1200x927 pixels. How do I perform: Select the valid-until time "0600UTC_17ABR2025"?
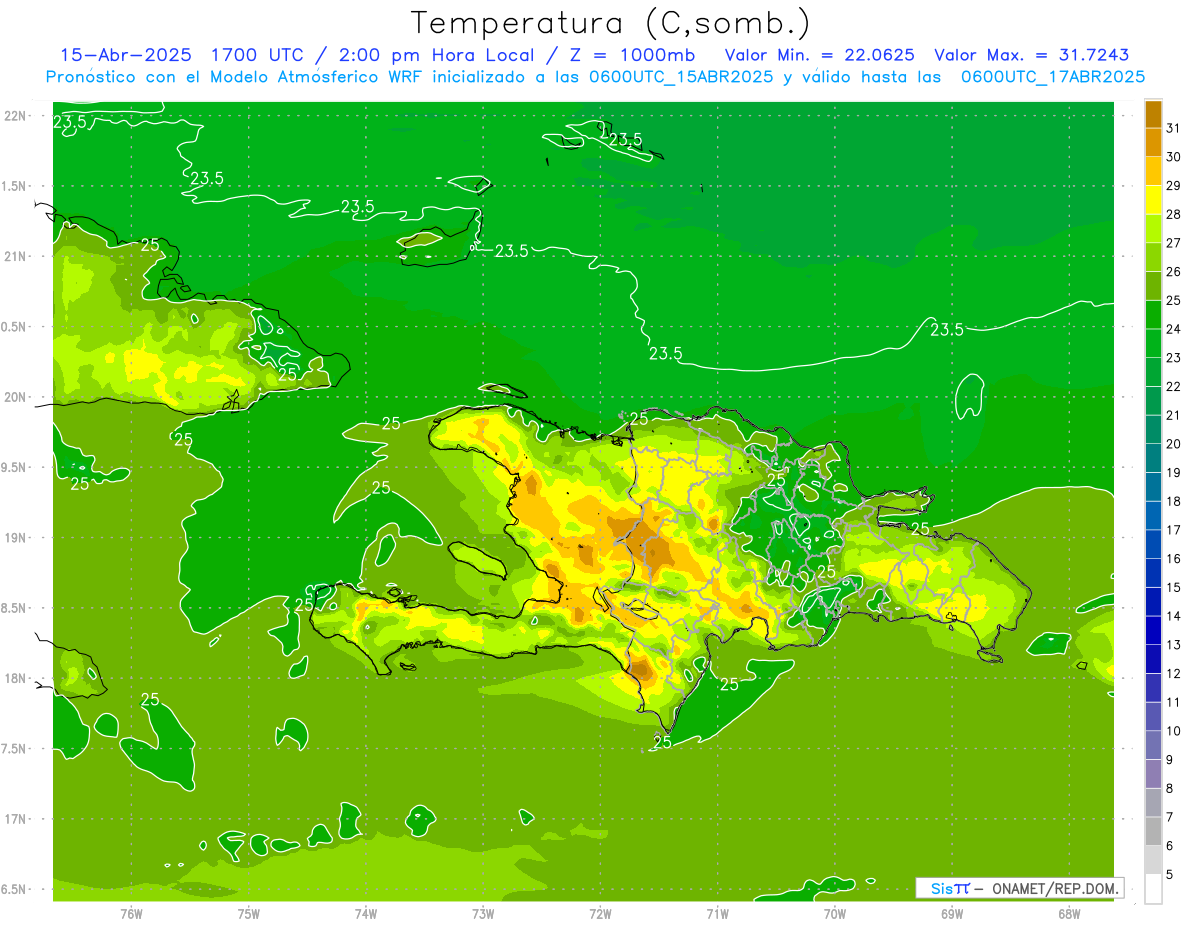(x=1053, y=77)
